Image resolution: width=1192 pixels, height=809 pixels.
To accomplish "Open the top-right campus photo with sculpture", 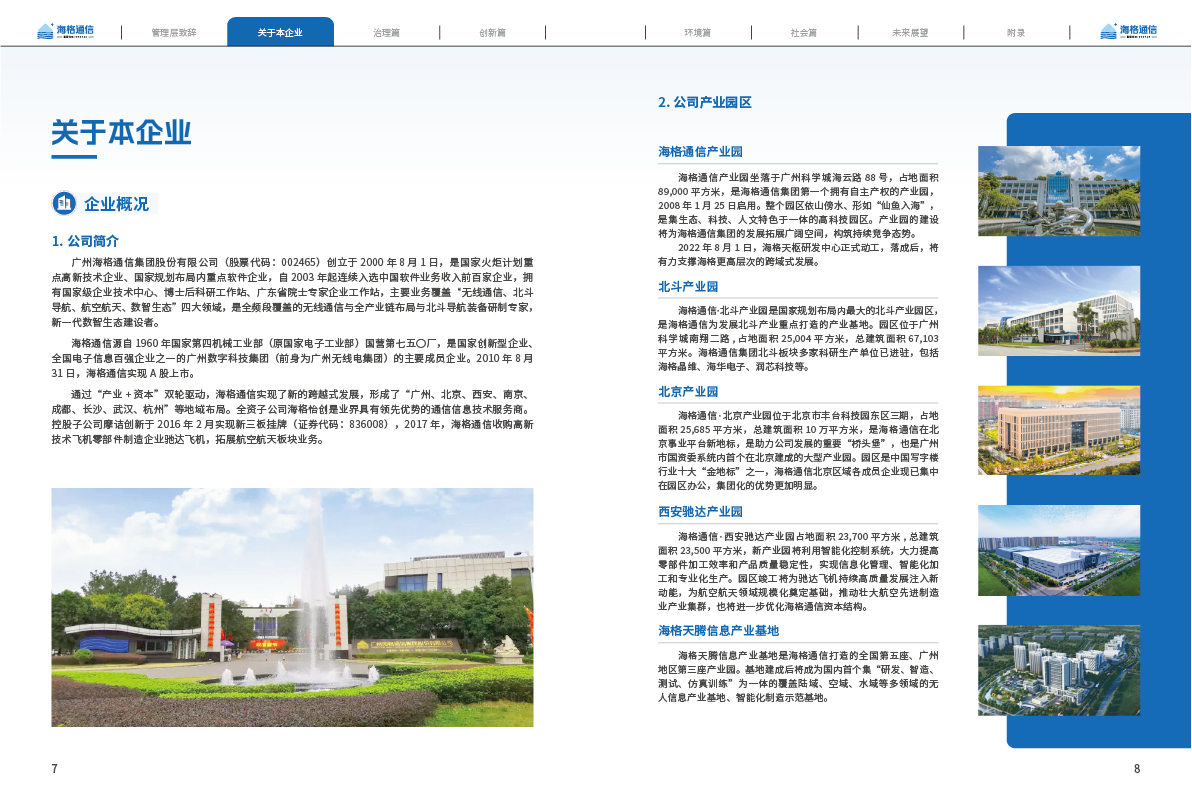I will [x=1057, y=193].
